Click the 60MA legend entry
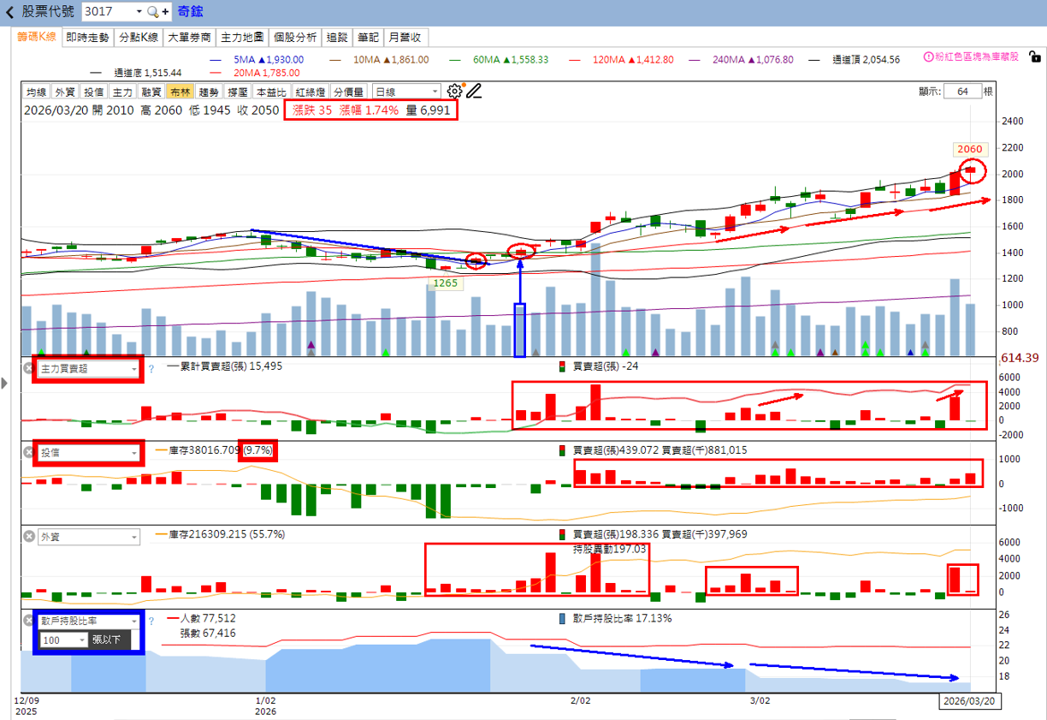 (499, 59)
